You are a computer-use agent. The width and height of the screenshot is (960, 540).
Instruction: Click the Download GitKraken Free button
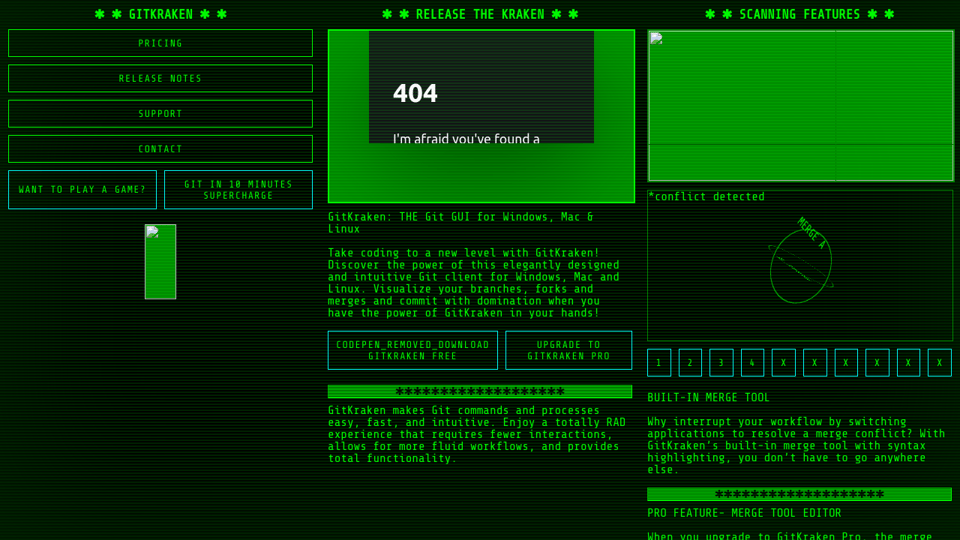tap(413, 350)
